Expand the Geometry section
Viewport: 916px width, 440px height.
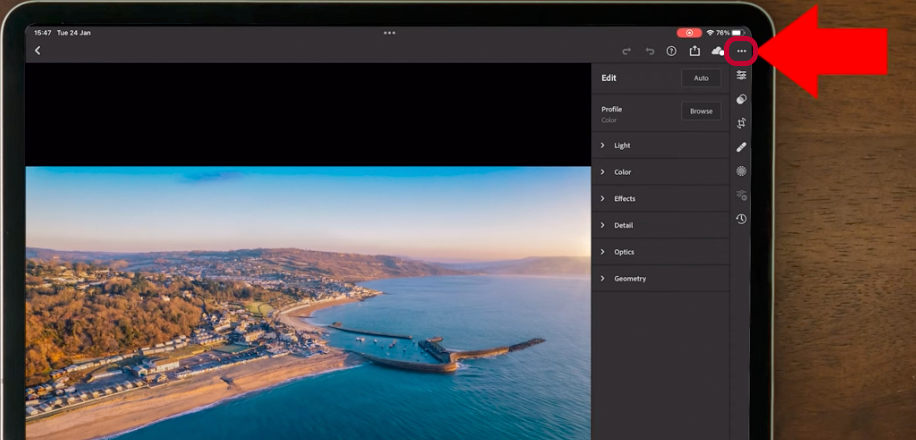661,279
